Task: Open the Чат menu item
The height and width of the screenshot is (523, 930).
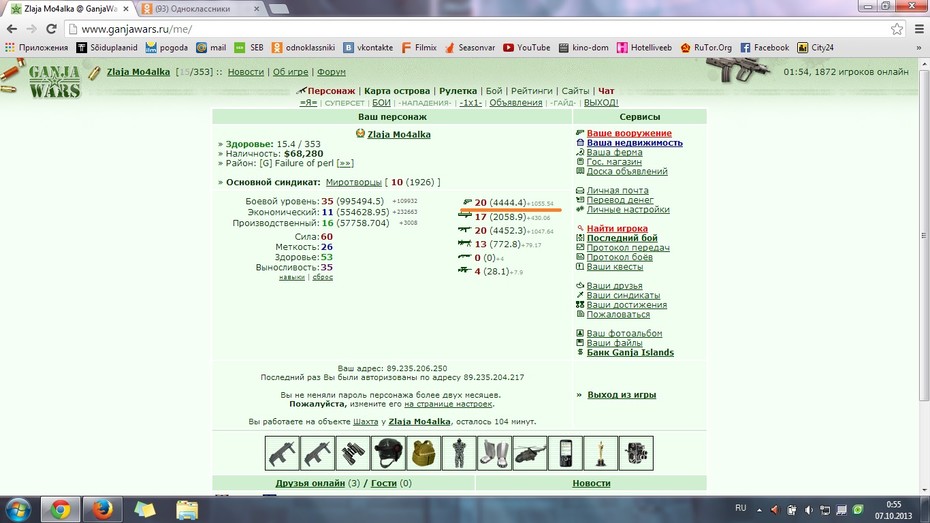Action: pos(606,91)
